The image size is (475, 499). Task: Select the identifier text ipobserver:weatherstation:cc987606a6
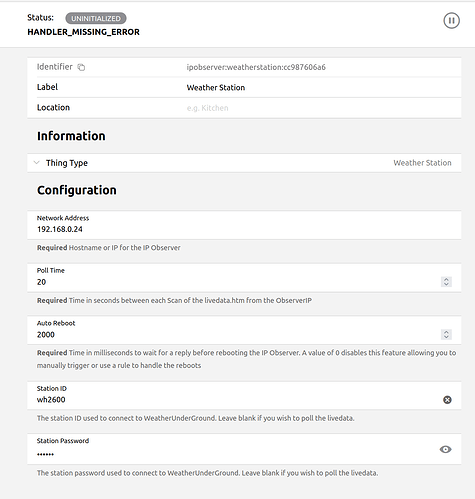[x=256, y=67]
